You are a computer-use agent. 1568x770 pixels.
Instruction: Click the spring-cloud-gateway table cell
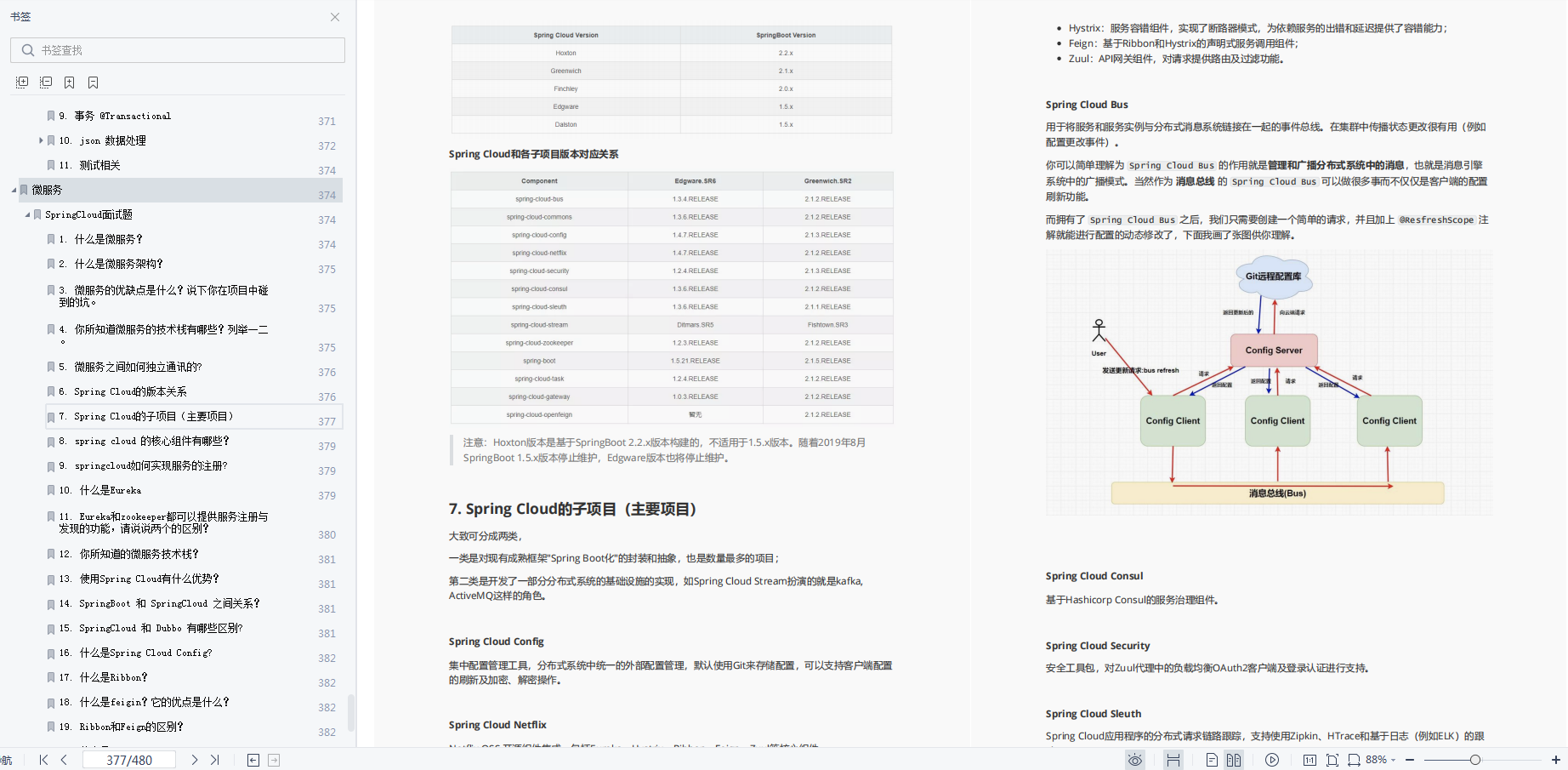tap(539, 396)
